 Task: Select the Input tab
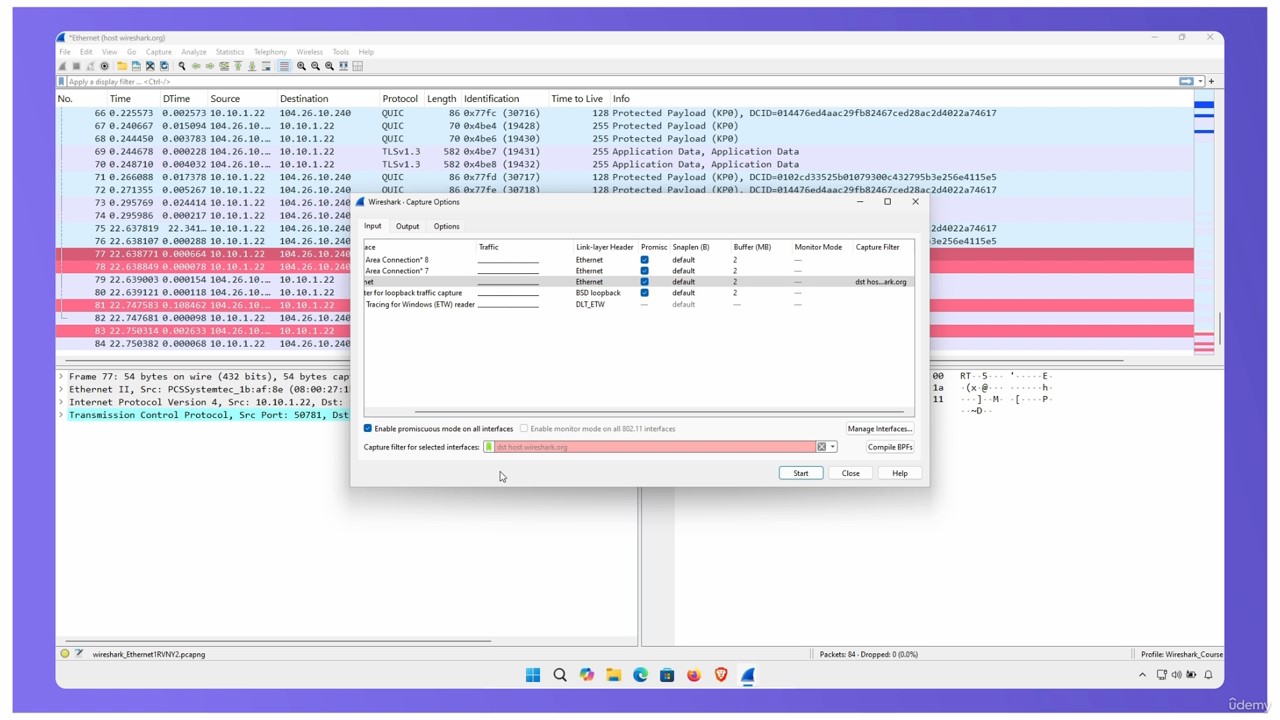pos(373,226)
